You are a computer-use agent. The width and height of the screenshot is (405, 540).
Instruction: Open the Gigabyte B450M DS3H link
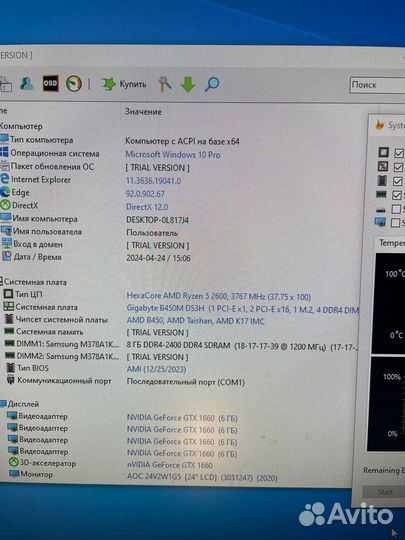coord(243,309)
